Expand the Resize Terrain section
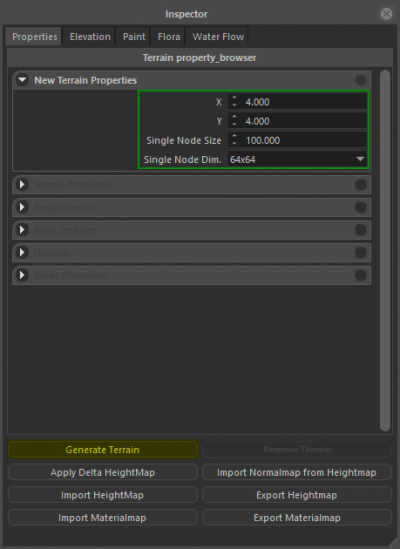Screen dimensions: 400x549 coord(22,207)
